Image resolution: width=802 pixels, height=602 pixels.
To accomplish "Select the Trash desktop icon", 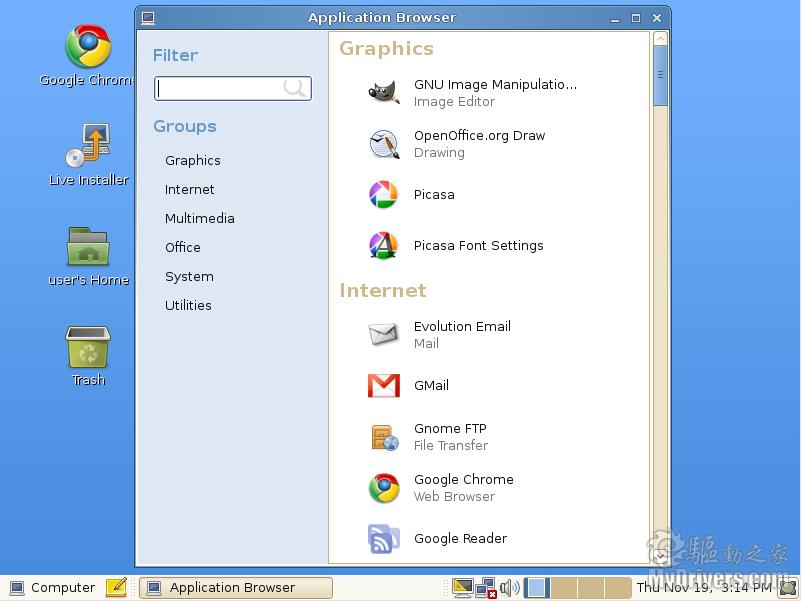I will [x=88, y=347].
